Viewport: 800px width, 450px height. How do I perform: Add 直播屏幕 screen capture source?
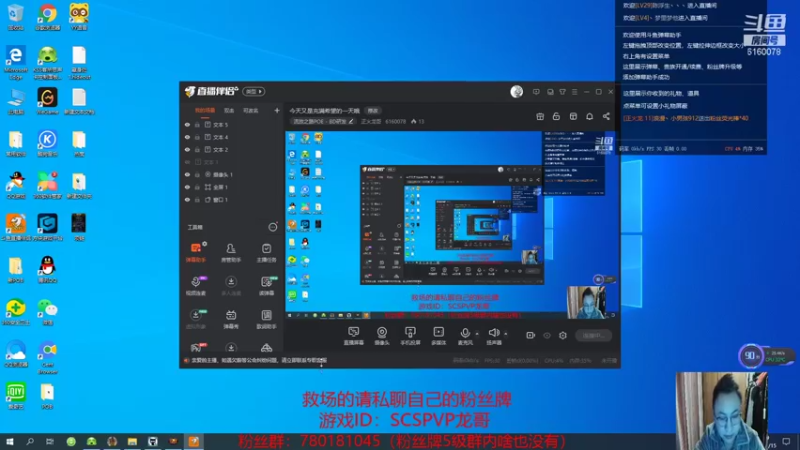[353, 336]
